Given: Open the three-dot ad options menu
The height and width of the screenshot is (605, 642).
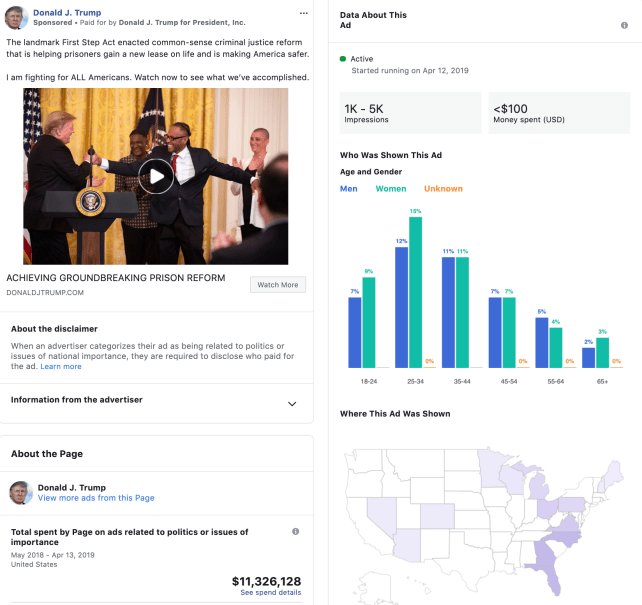Looking at the screenshot, I should [x=304, y=13].
